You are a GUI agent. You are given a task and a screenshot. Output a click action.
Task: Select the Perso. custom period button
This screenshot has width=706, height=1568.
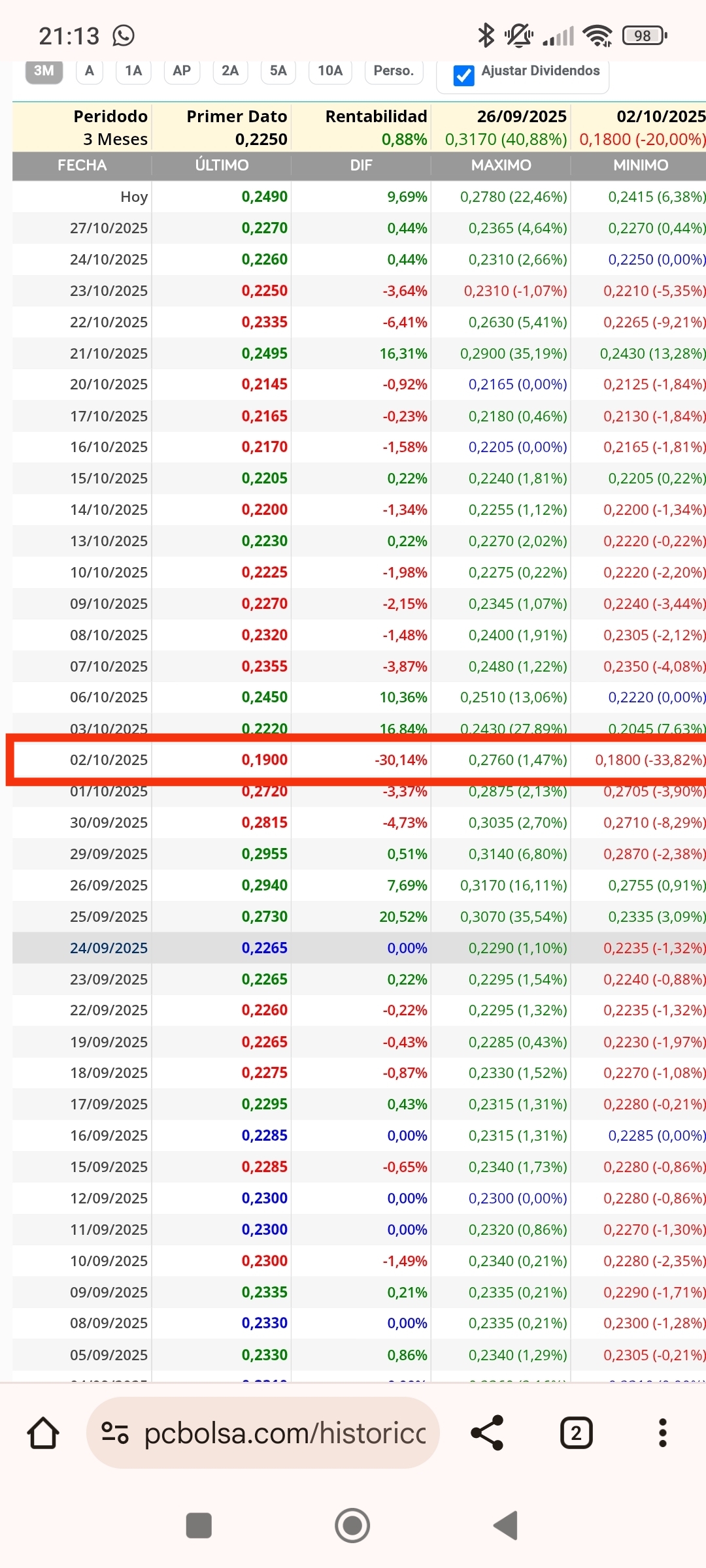(x=394, y=71)
